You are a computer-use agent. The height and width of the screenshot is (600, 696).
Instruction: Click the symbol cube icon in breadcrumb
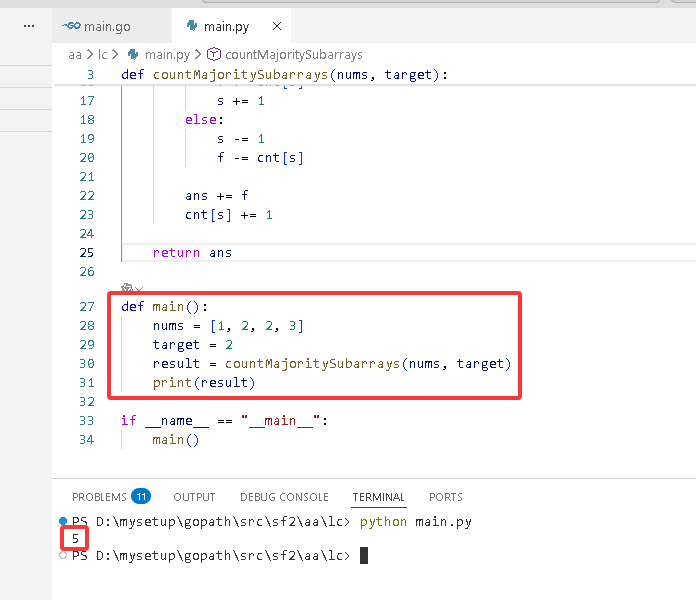click(x=214, y=54)
